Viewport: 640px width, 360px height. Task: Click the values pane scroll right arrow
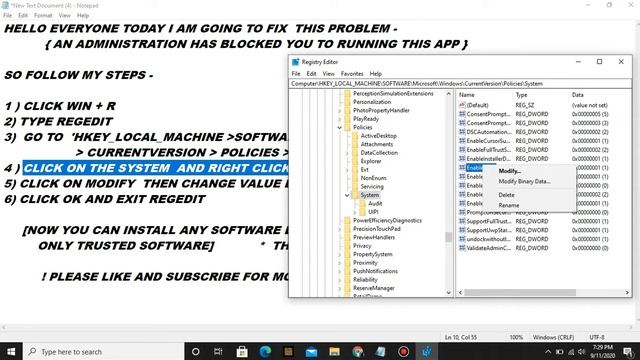(x=627, y=293)
